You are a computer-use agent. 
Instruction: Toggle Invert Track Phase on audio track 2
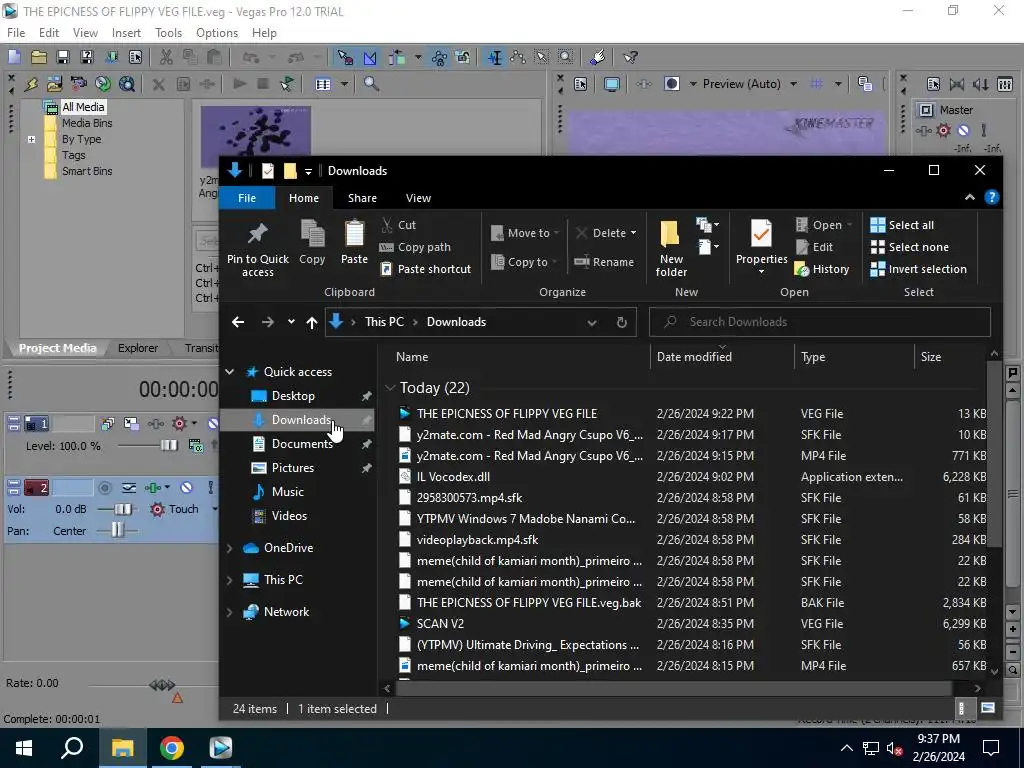click(129, 487)
